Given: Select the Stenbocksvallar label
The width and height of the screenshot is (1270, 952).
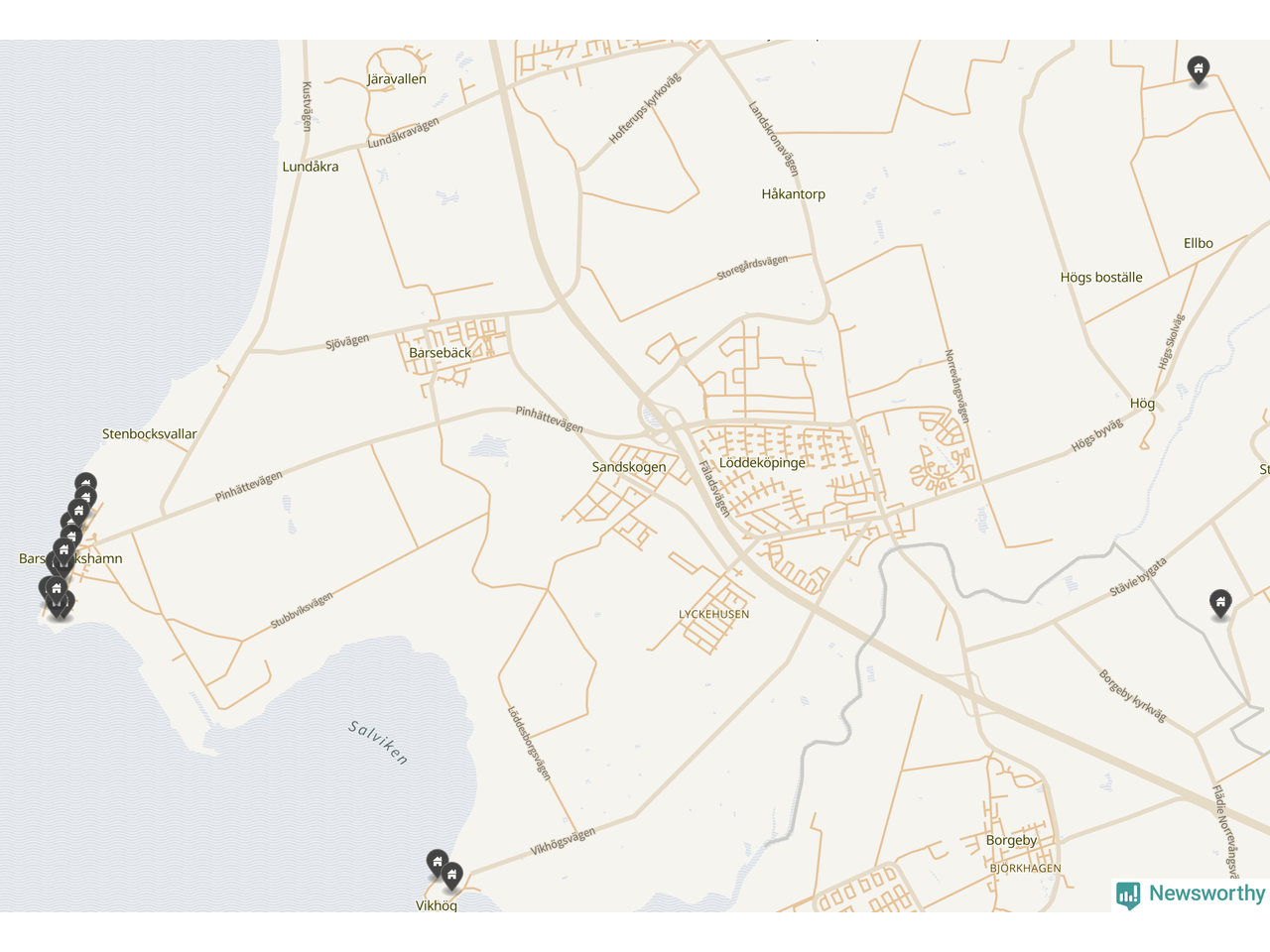Looking at the screenshot, I should [150, 434].
